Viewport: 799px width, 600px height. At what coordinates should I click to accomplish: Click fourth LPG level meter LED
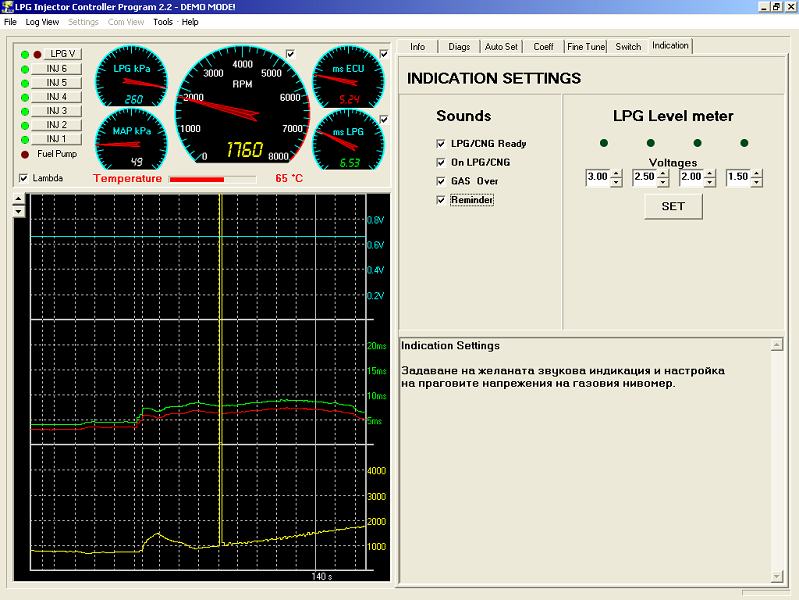pos(744,143)
